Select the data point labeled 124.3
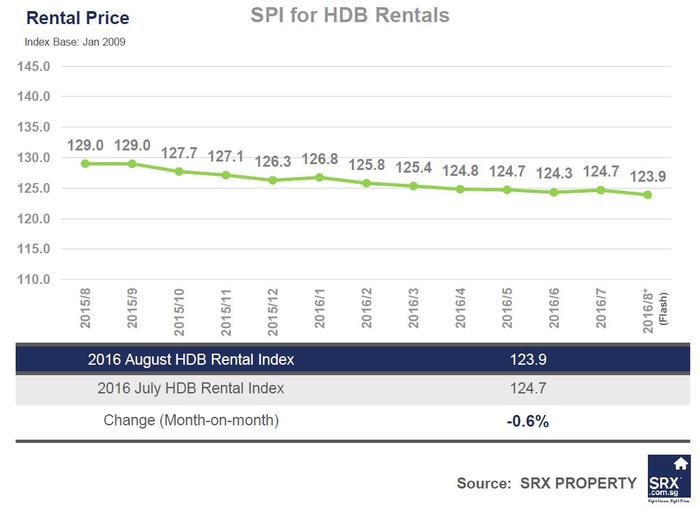Image resolution: width=700 pixels, height=510 pixels. coord(554,192)
